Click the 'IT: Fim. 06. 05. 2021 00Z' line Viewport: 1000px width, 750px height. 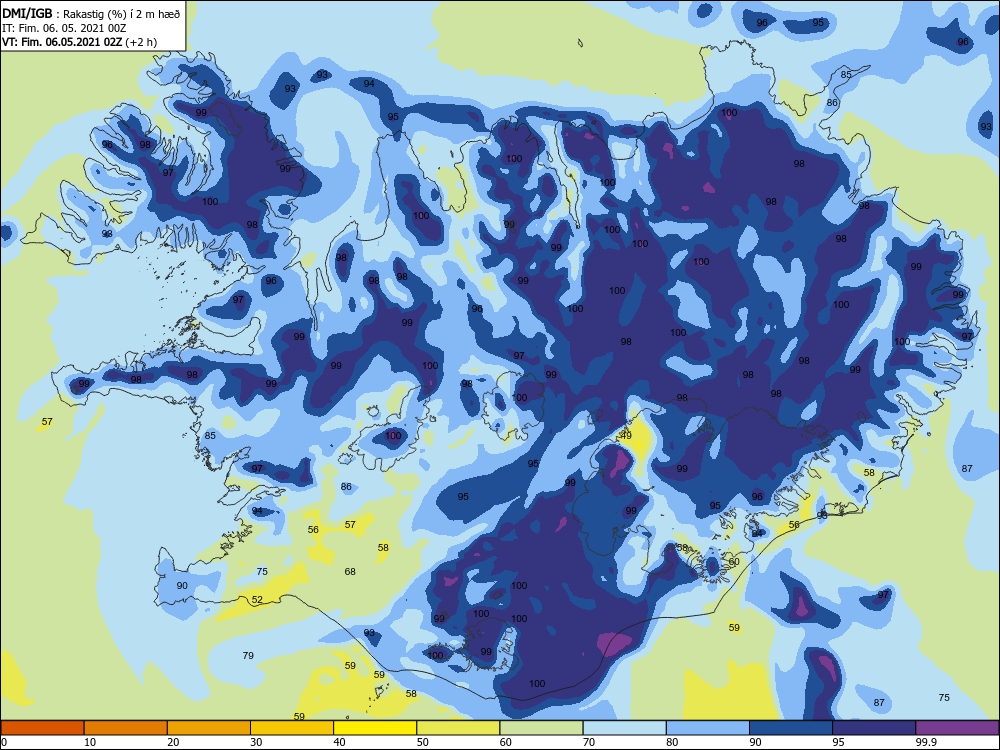click(64, 28)
